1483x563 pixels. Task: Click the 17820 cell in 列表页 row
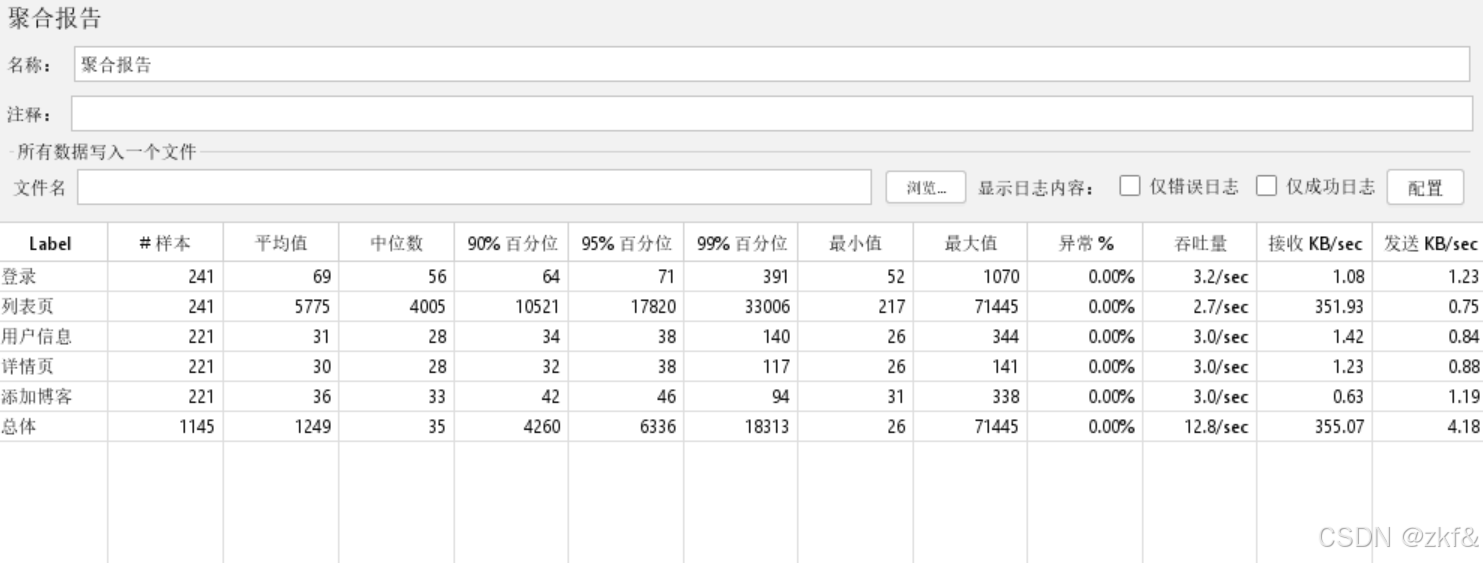pyautogui.click(x=653, y=306)
